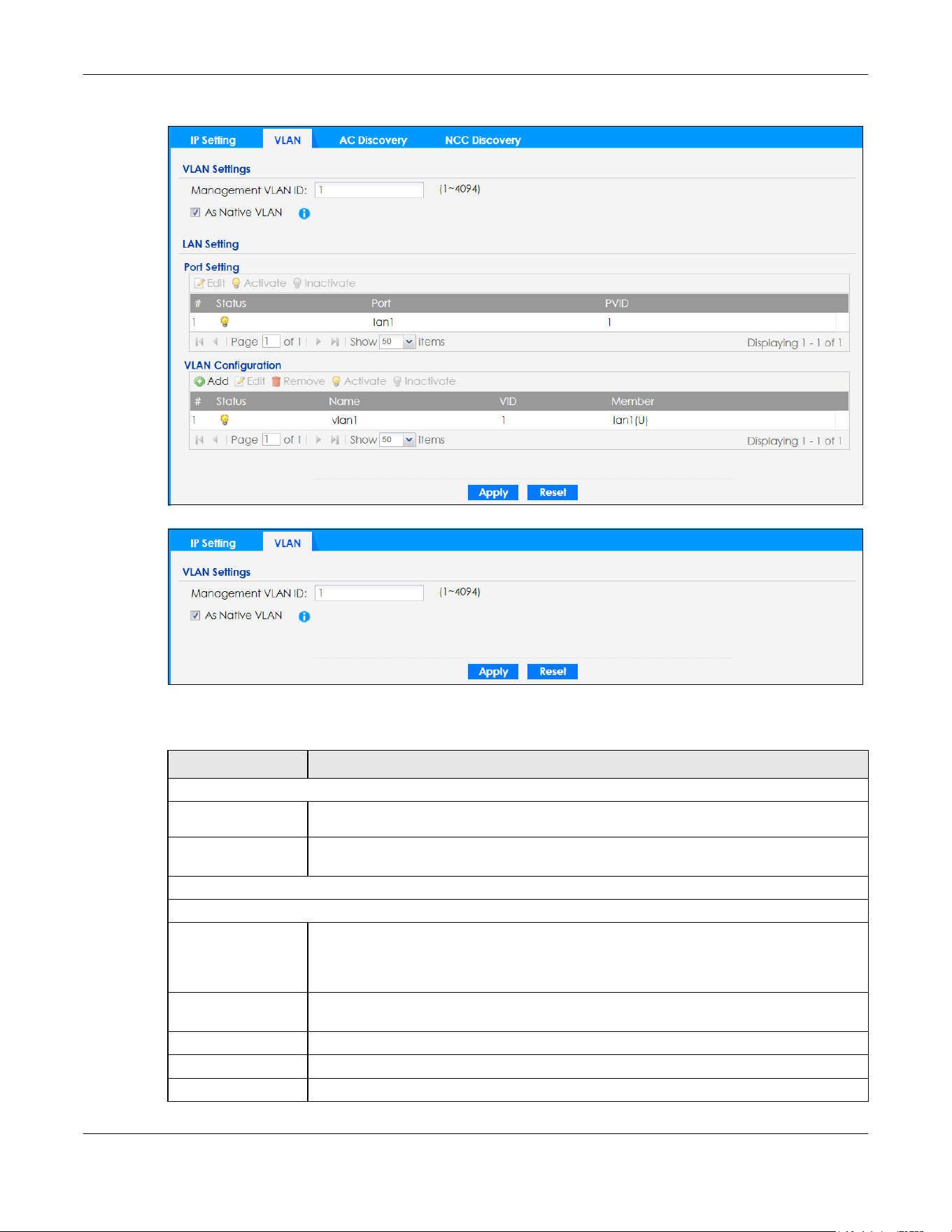This screenshot has width=952, height=1232.
Task: Click Management VLAN ID field in lower panel
Action: point(369,593)
